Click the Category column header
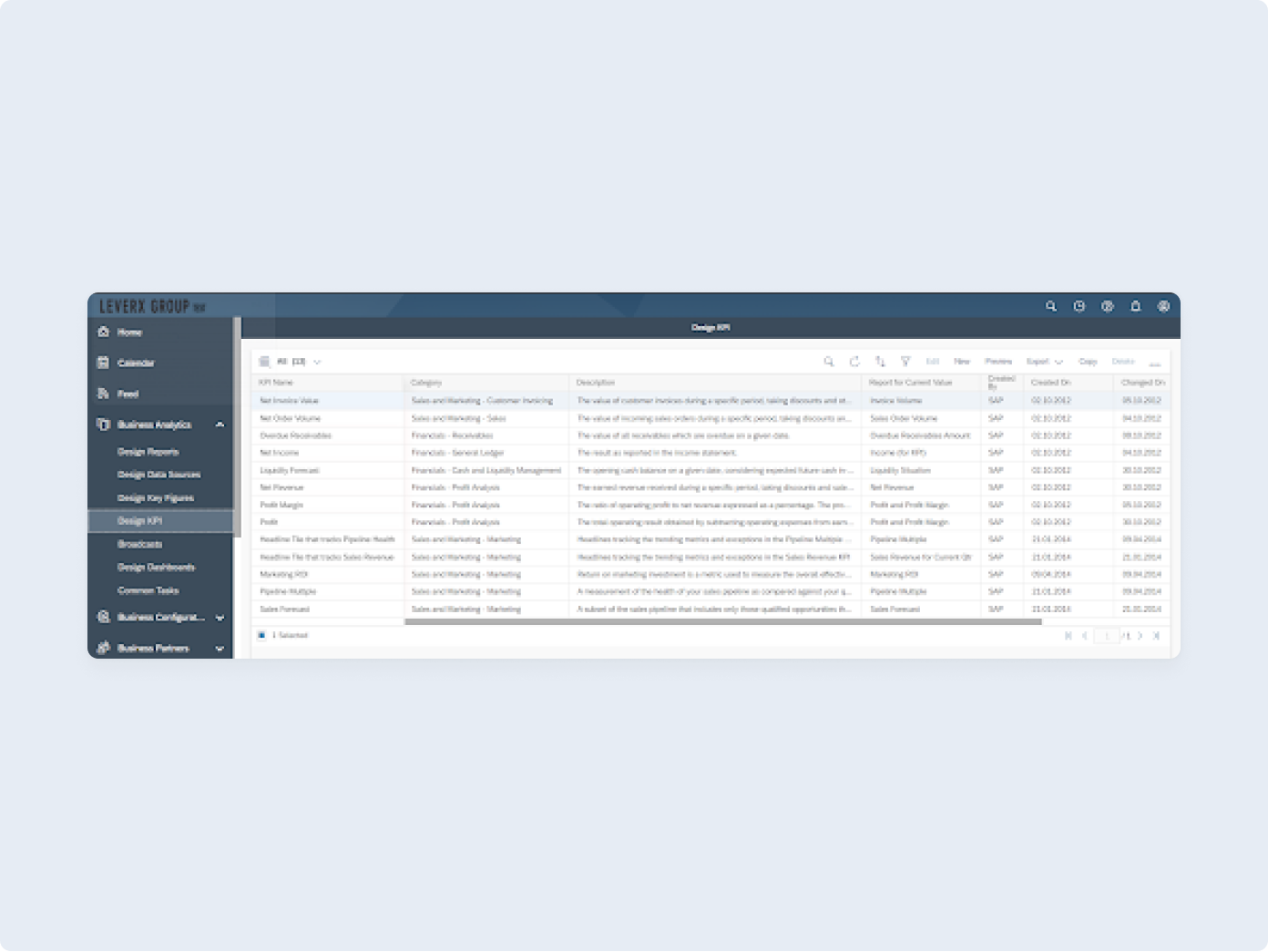 [486, 383]
